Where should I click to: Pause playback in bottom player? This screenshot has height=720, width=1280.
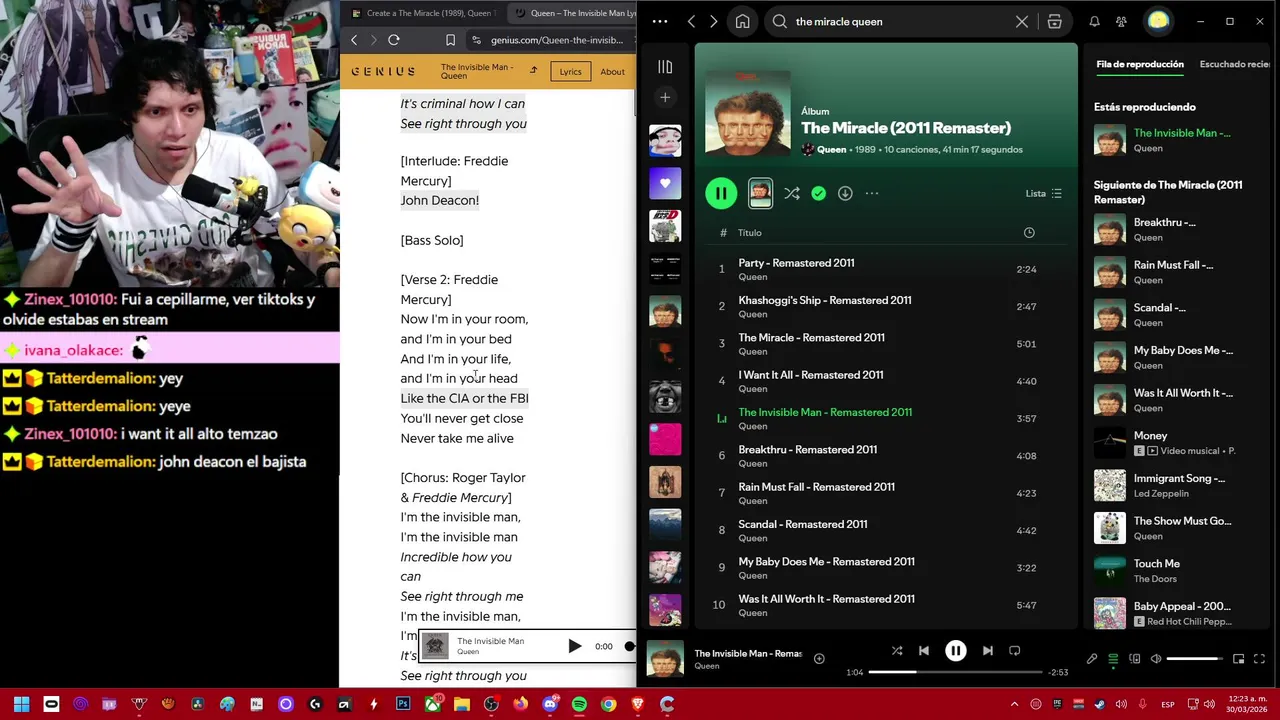click(955, 651)
